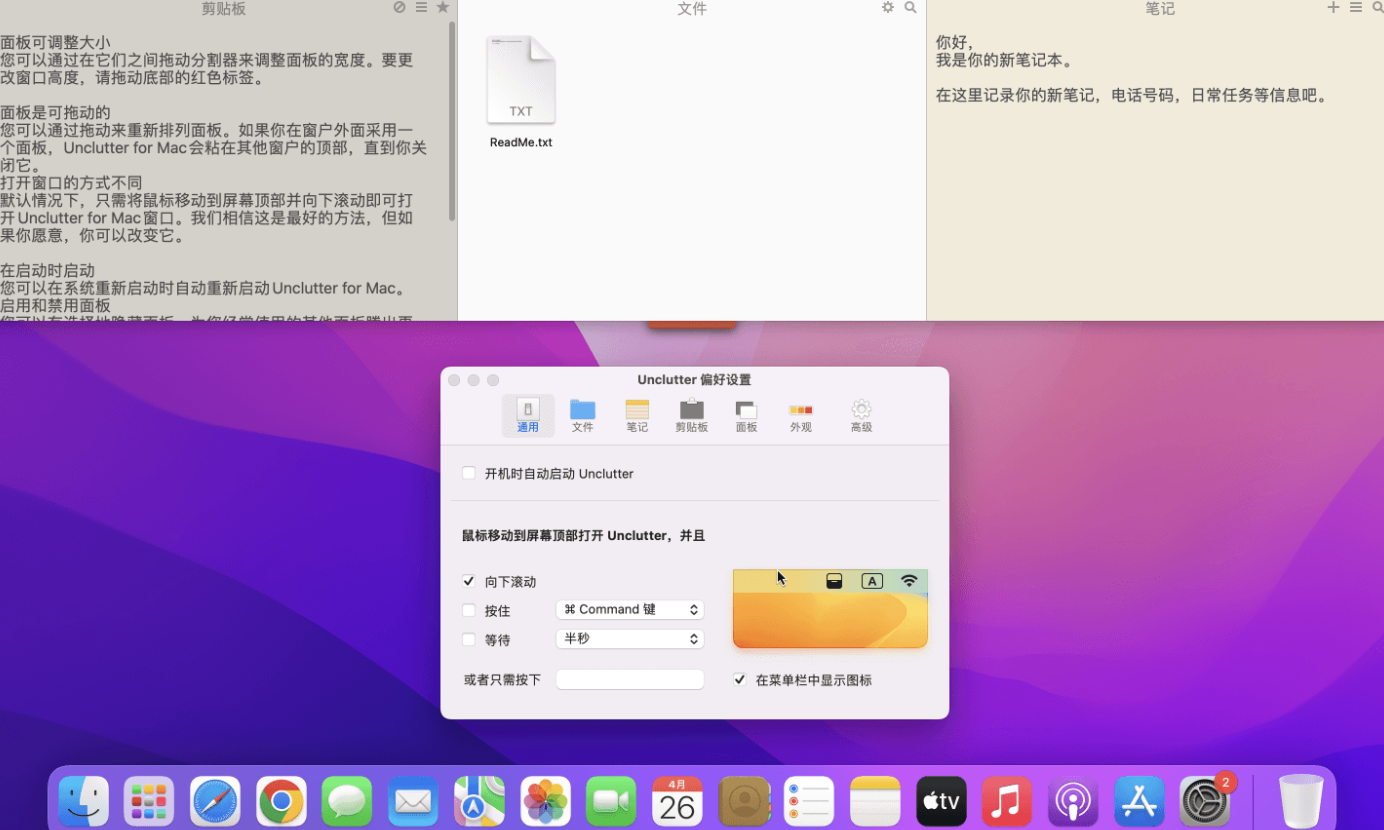Open the 高级 advanced preferences gear
This screenshot has width=1384, height=830.
tap(861, 416)
